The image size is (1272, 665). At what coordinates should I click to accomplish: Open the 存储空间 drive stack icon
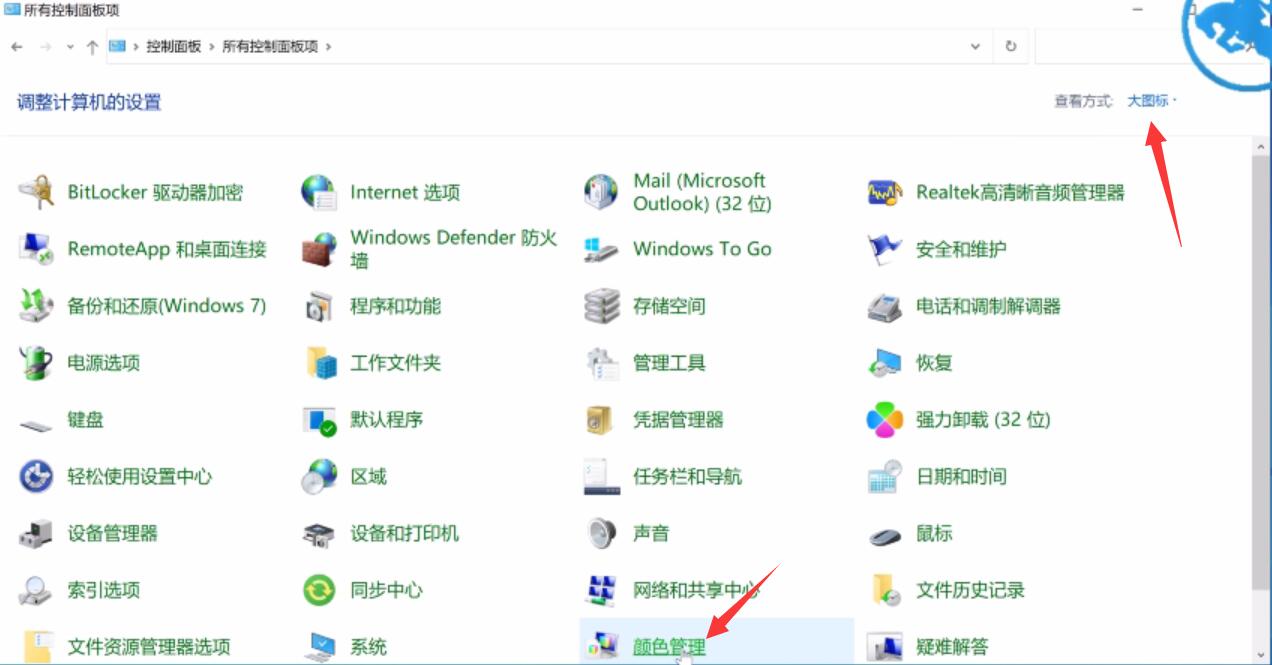tap(602, 306)
